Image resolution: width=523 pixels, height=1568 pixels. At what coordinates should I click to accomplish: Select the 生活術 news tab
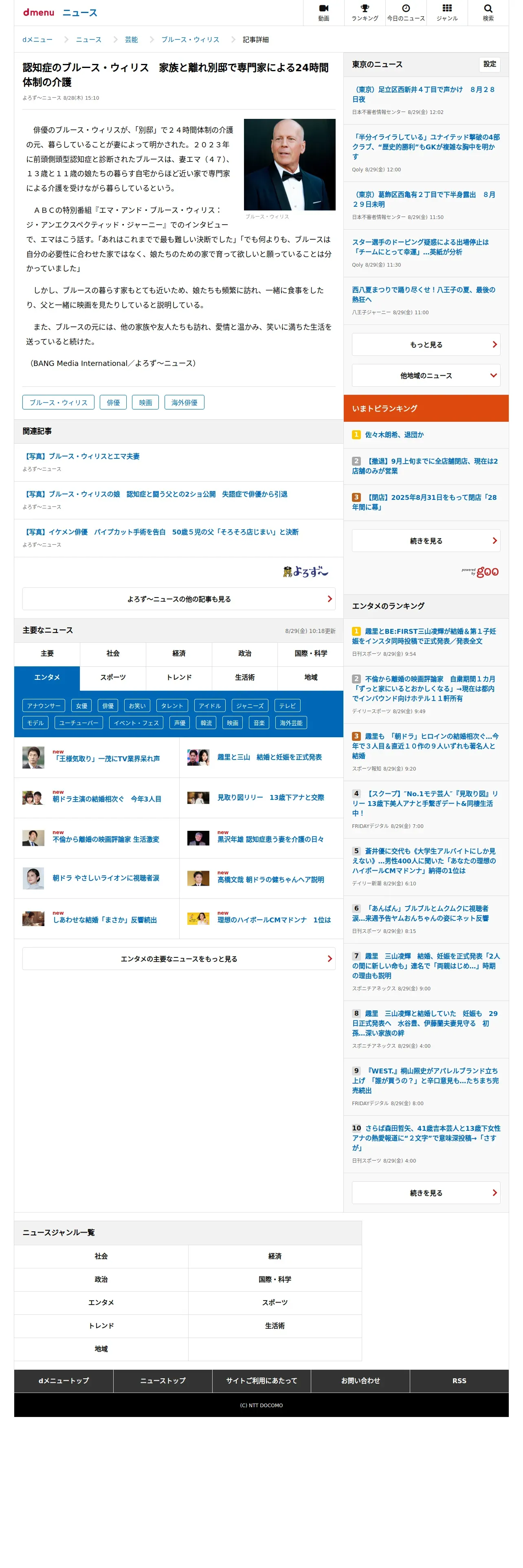245,677
